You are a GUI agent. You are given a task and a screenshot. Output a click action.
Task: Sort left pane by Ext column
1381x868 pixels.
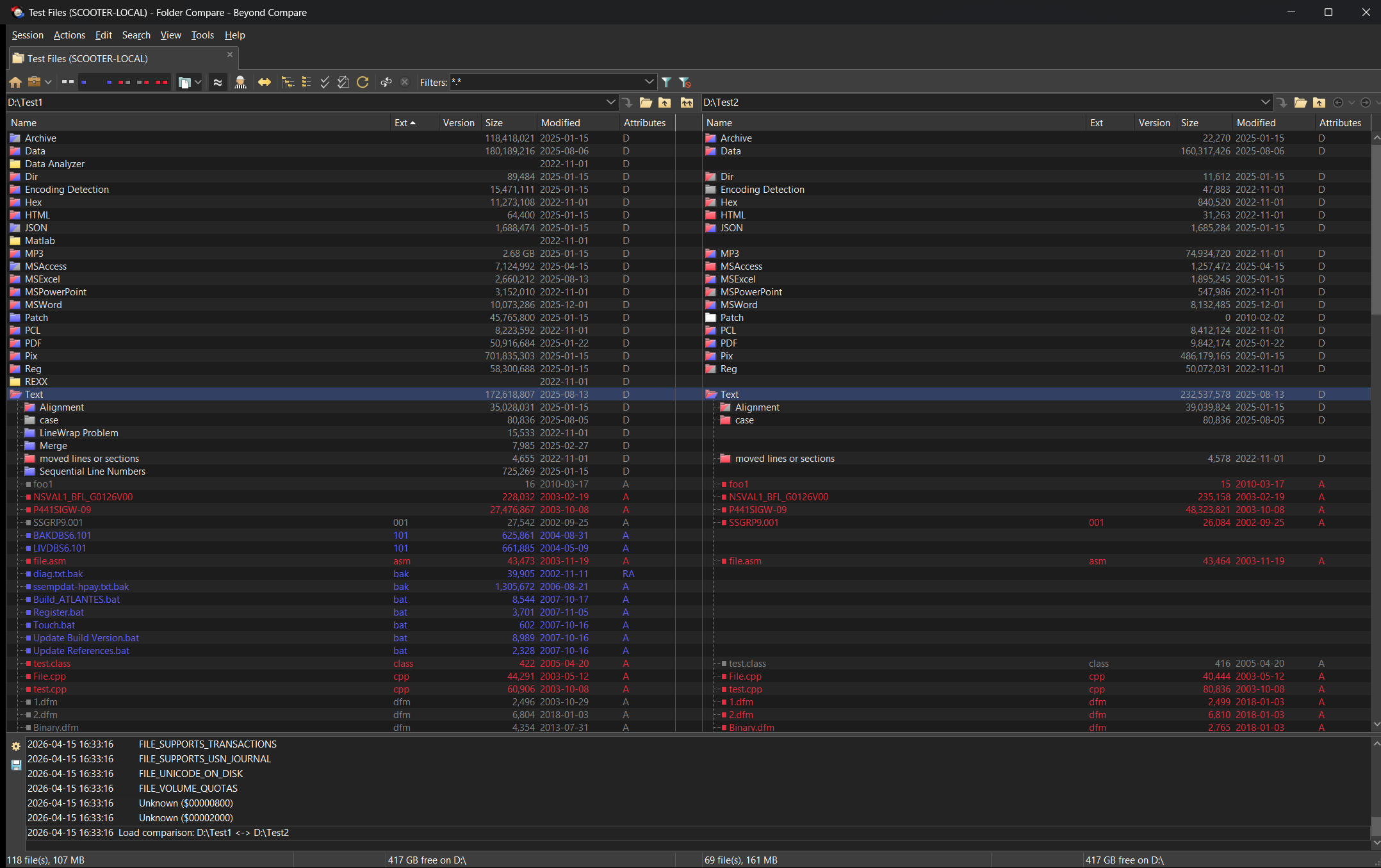pos(414,123)
